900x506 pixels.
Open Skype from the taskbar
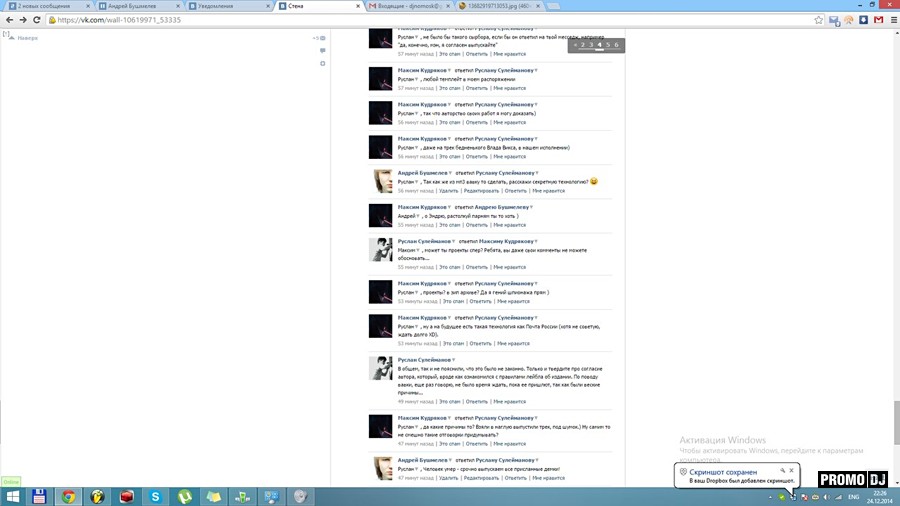156,496
